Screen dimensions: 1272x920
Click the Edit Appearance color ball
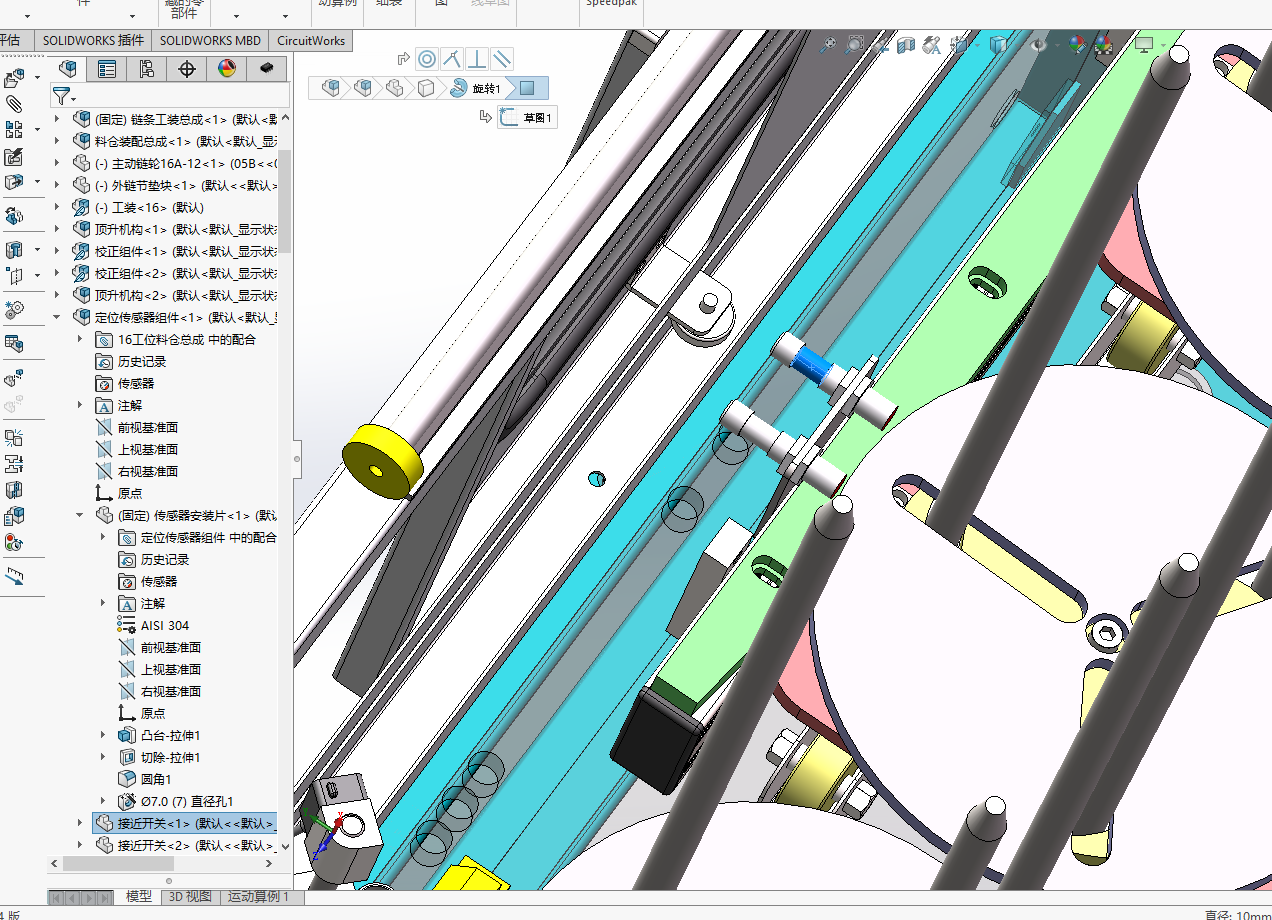[1076, 45]
